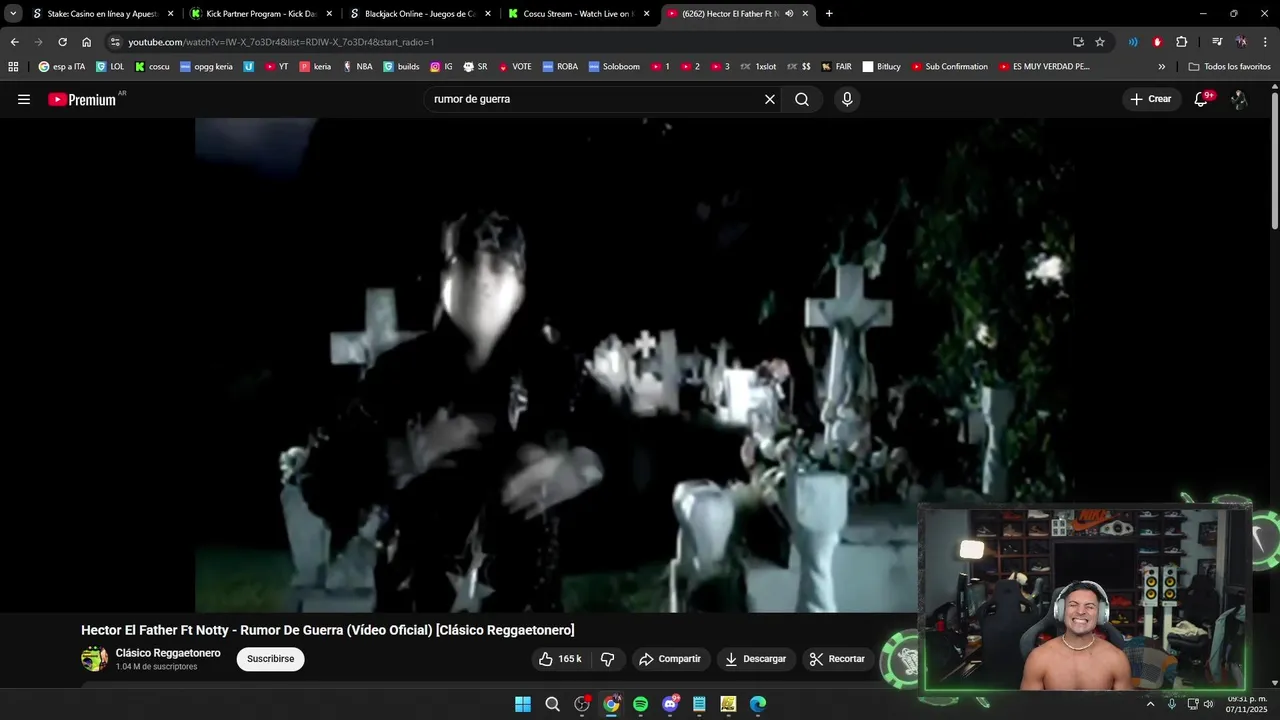Open Chrome extensions puzzle icon
Image resolution: width=1280 pixels, height=720 pixels.
[x=1181, y=42]
